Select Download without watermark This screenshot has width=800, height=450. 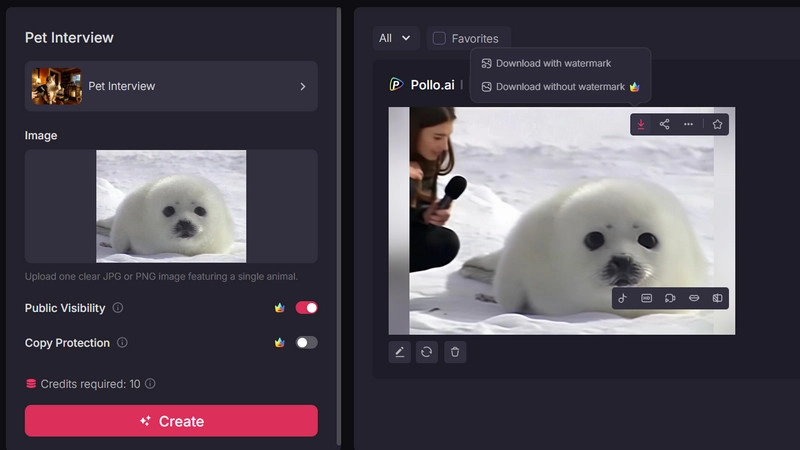[x=559, y=87]
